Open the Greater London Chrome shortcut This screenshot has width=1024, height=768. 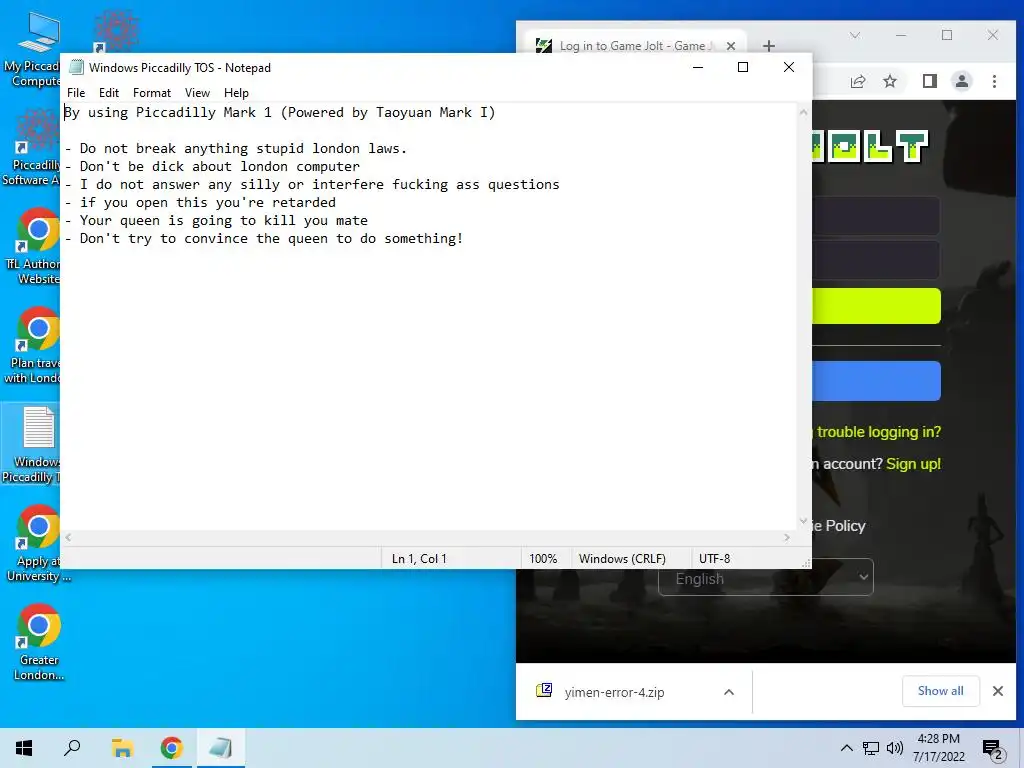tap(39, 643)
